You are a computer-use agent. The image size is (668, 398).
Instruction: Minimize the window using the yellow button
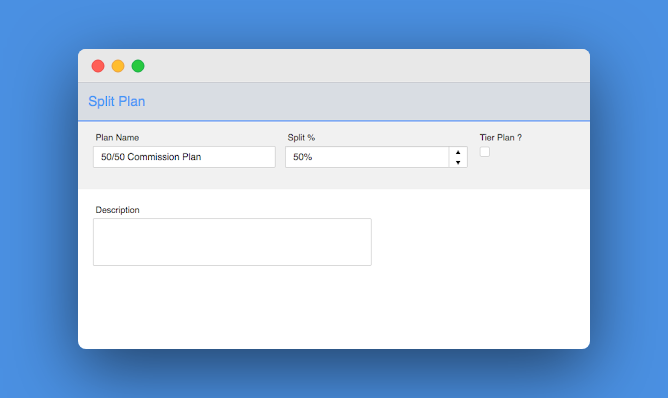(118, 66)
